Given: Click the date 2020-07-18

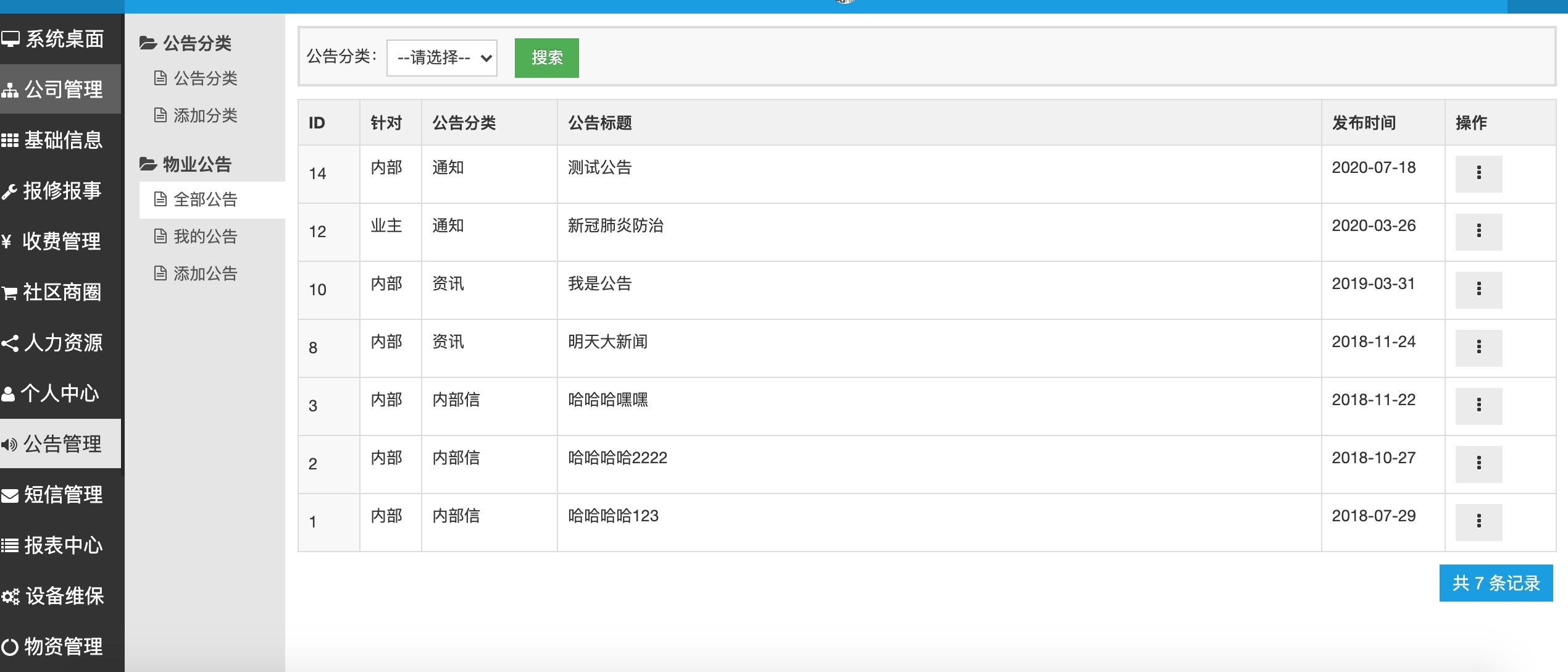Looking at the screenshot, I should coord(1374,167).
